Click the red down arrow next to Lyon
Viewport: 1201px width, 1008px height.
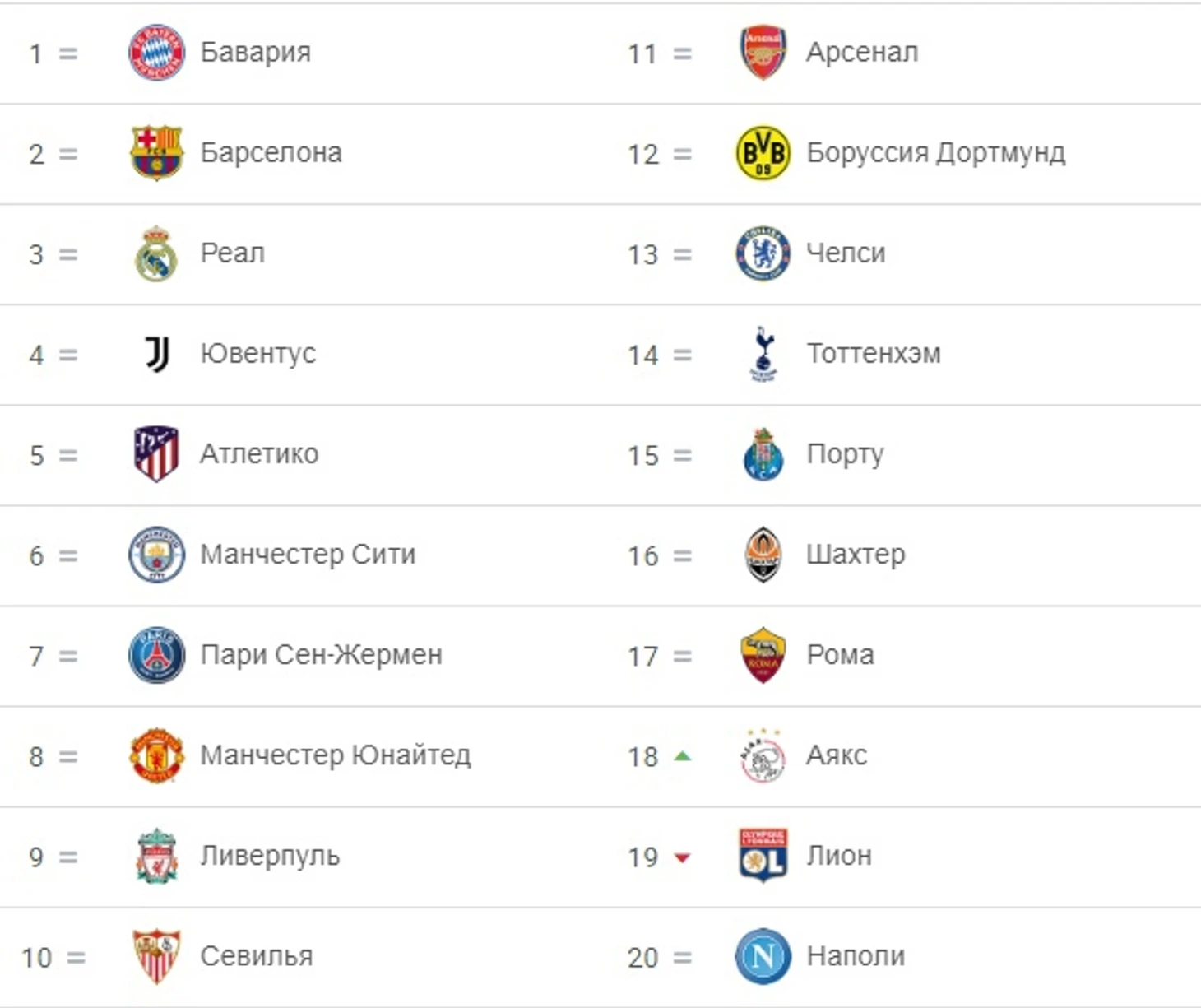pos(682,857)
